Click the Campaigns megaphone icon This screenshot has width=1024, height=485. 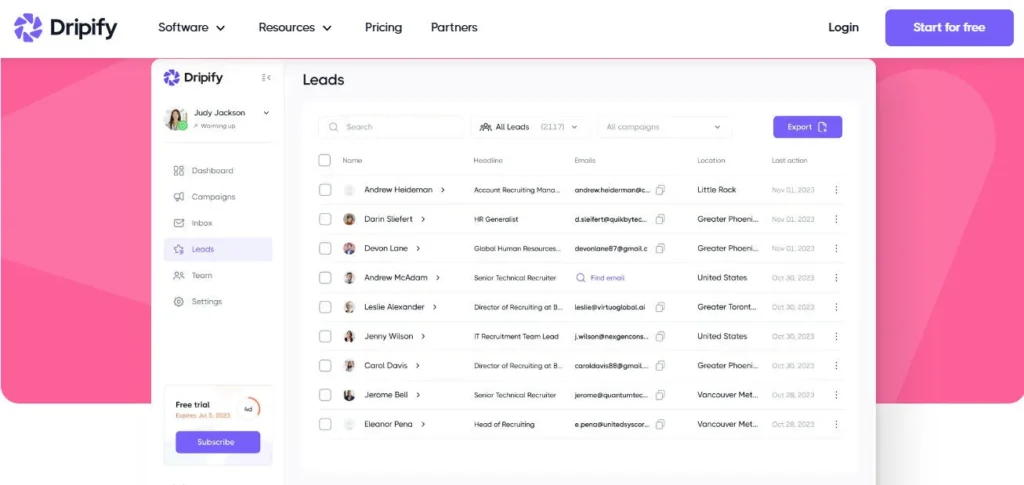pos(178,196)
